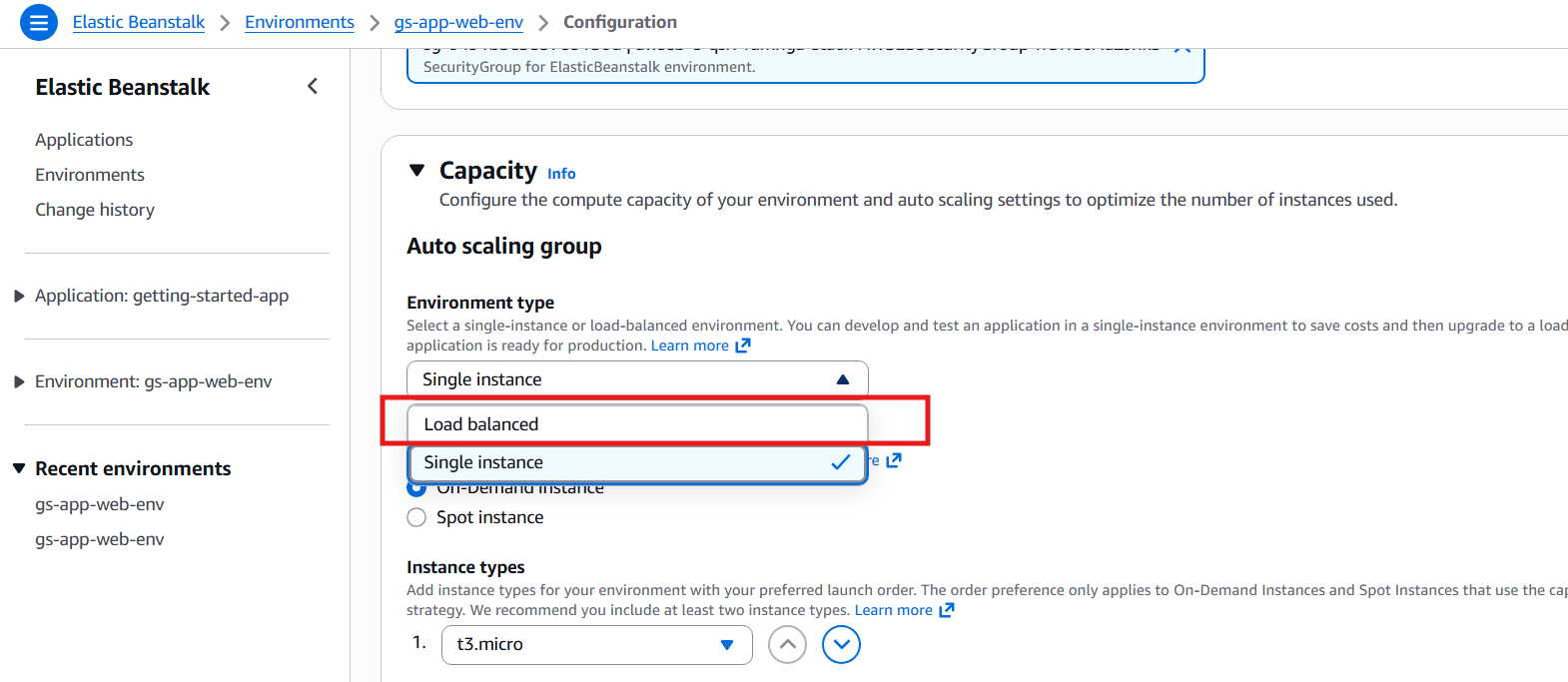Expand Environment: gs-app-web-env tree item
The image size is (1568, 682).
19,381
